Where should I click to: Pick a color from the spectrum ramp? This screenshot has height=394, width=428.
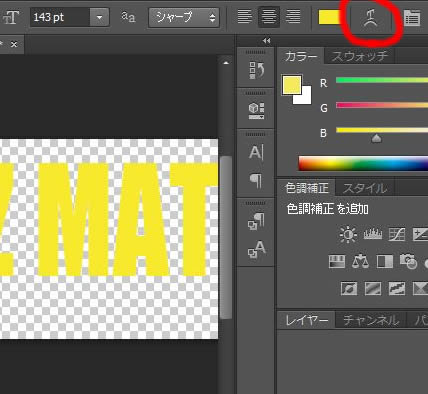(363, 163)
